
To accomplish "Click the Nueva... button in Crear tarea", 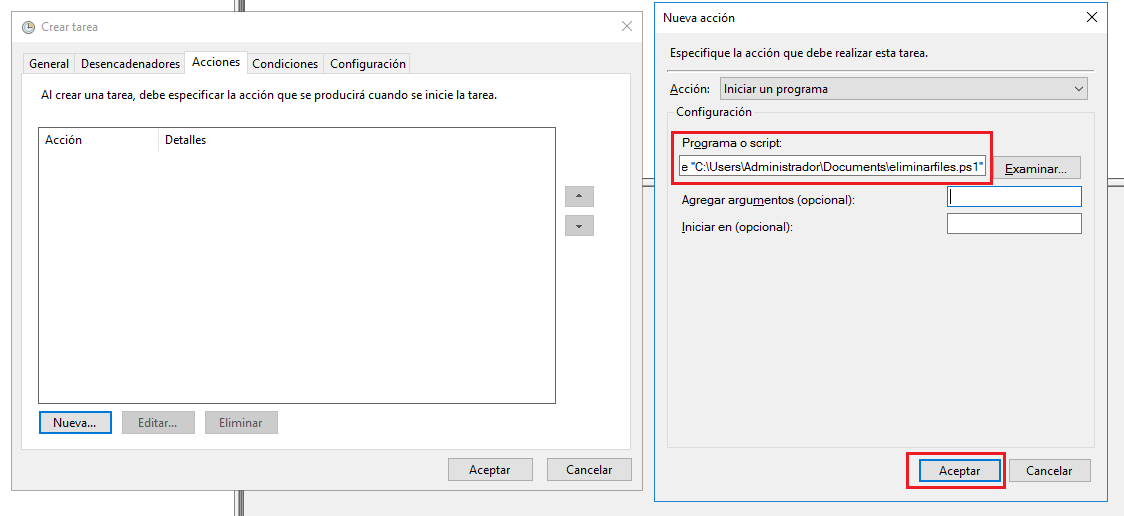I will [x=75, y=422].
